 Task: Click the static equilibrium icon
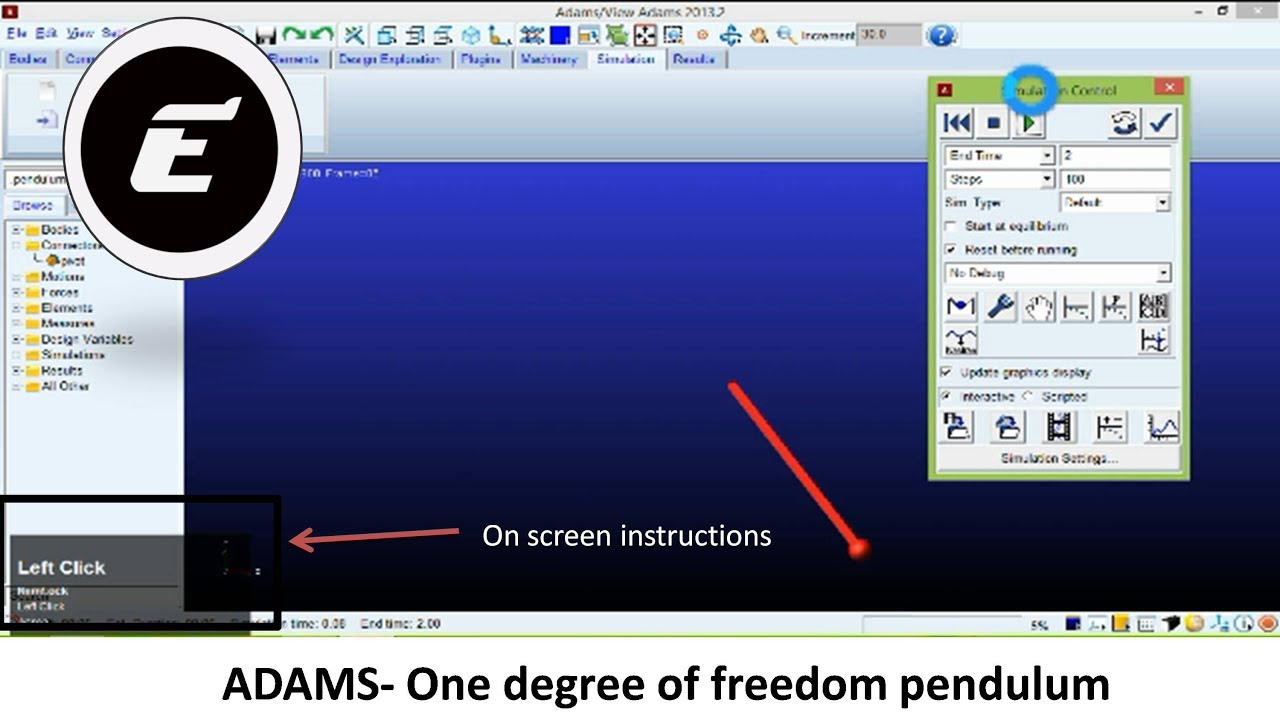tap(960, 307)
